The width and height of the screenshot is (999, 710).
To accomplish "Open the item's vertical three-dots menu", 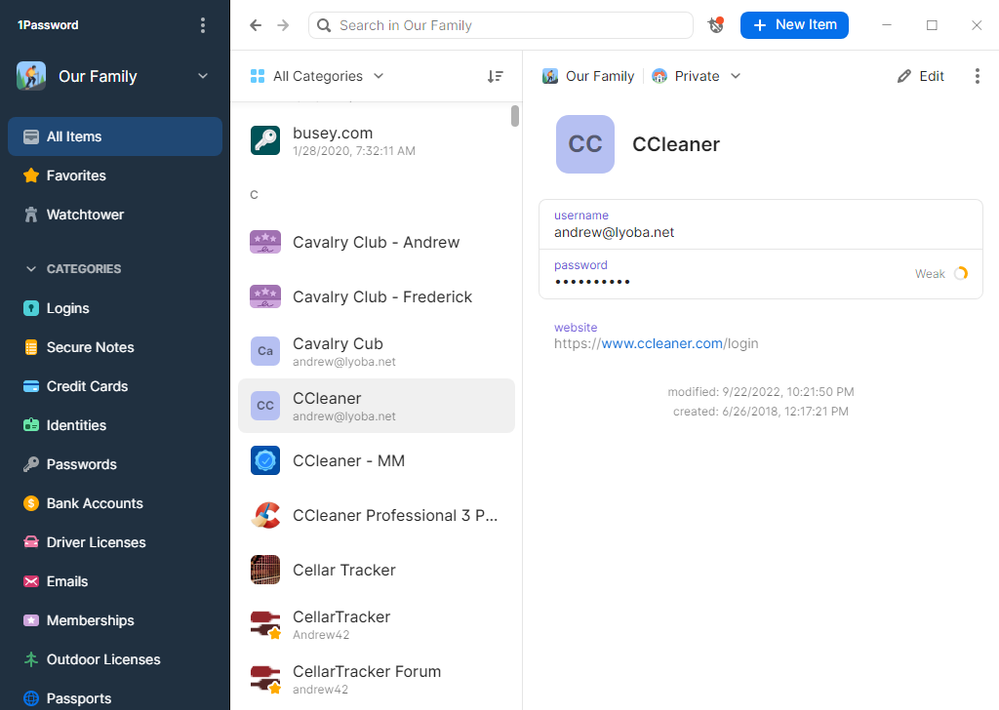I will click(977, 76).
